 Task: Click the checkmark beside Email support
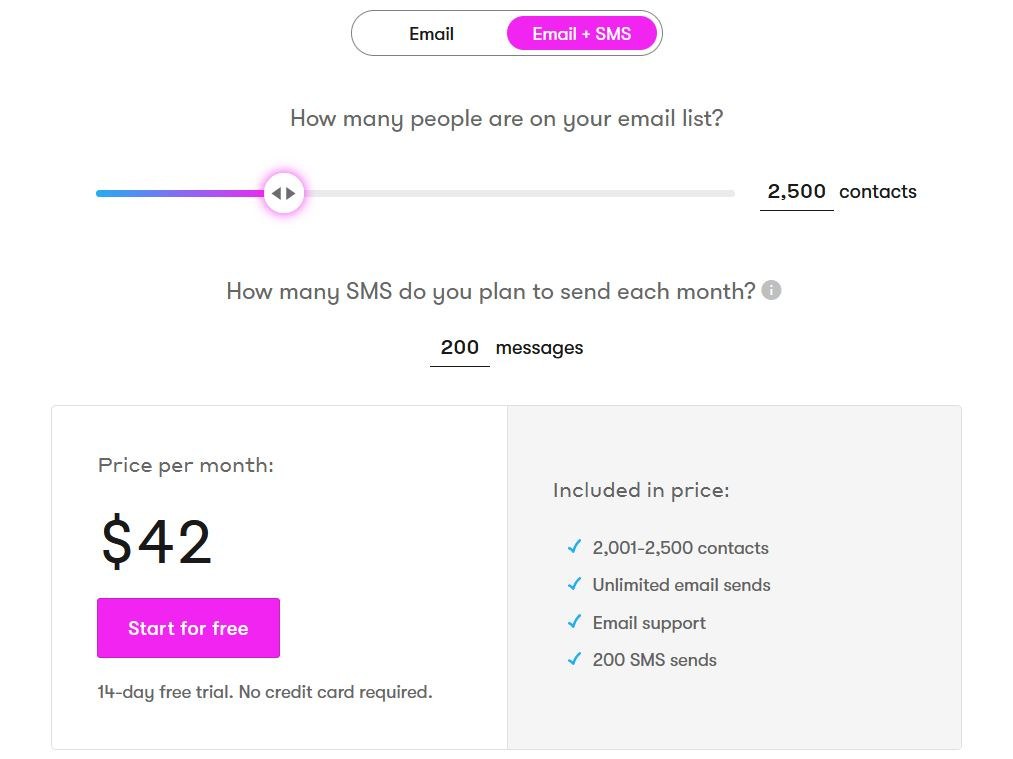pos(573,622)
